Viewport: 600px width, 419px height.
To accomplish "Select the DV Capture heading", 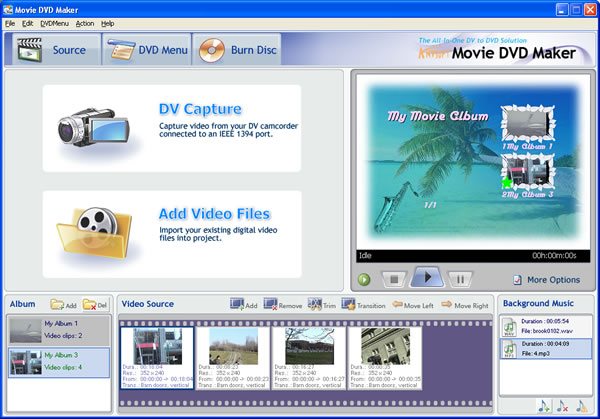I will pos(200,109).
